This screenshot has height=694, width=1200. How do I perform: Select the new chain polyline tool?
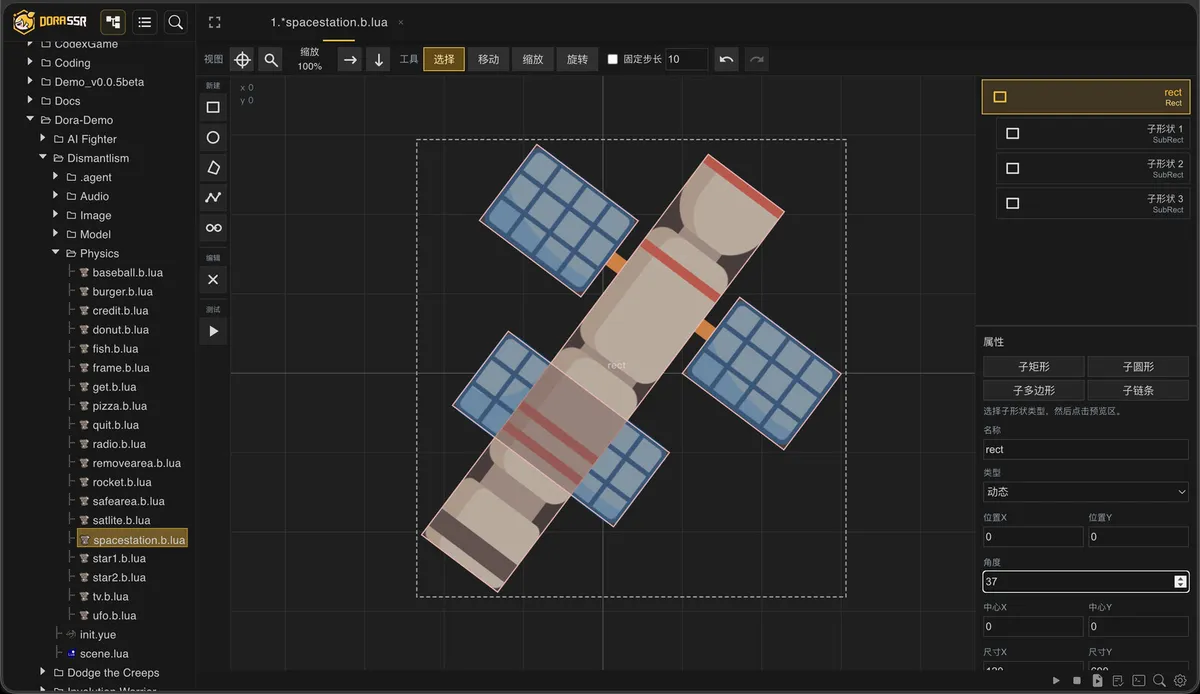(x=213, y=197)
